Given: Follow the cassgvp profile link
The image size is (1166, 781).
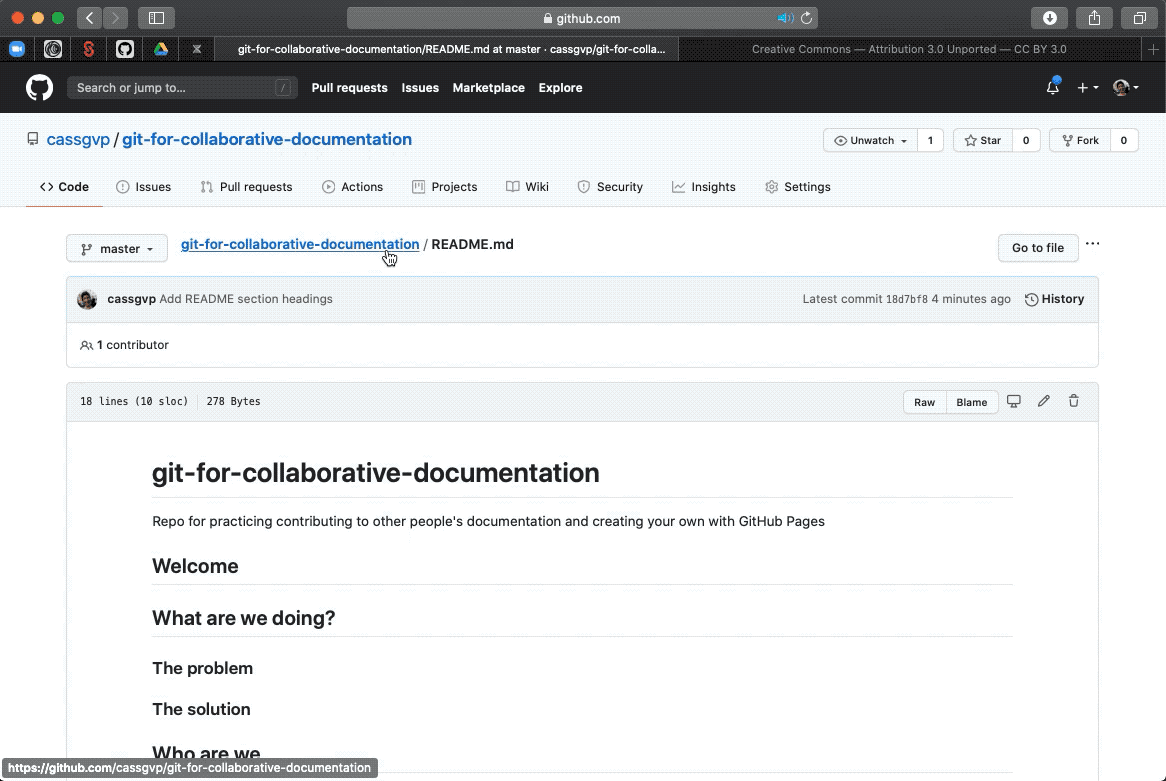Looking at the screenshot, I should click(x=78, y=140).
